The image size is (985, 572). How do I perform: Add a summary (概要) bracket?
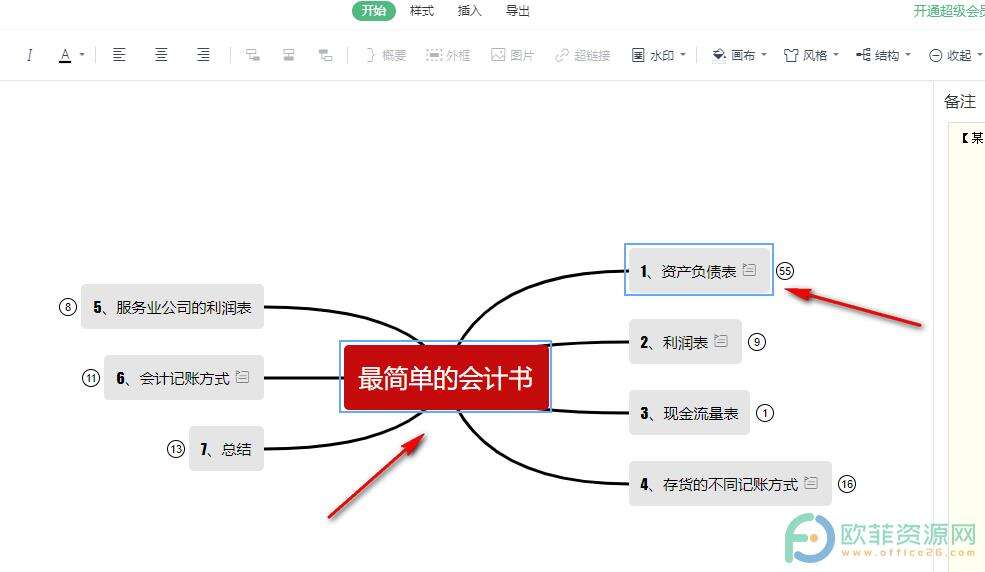[386, 55]
